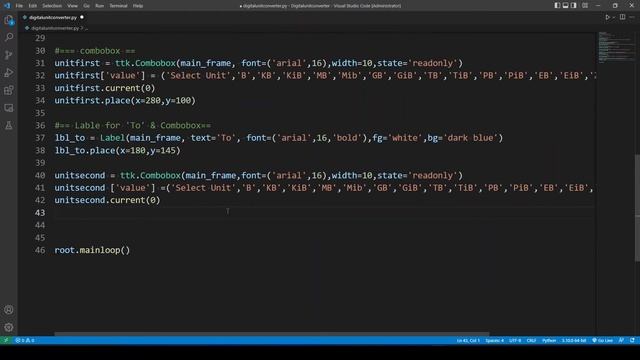This screenshot has height=360, width=640.
Task: Place cursor on 'root.mainloop()' line
Action: (x=92, y=250)
